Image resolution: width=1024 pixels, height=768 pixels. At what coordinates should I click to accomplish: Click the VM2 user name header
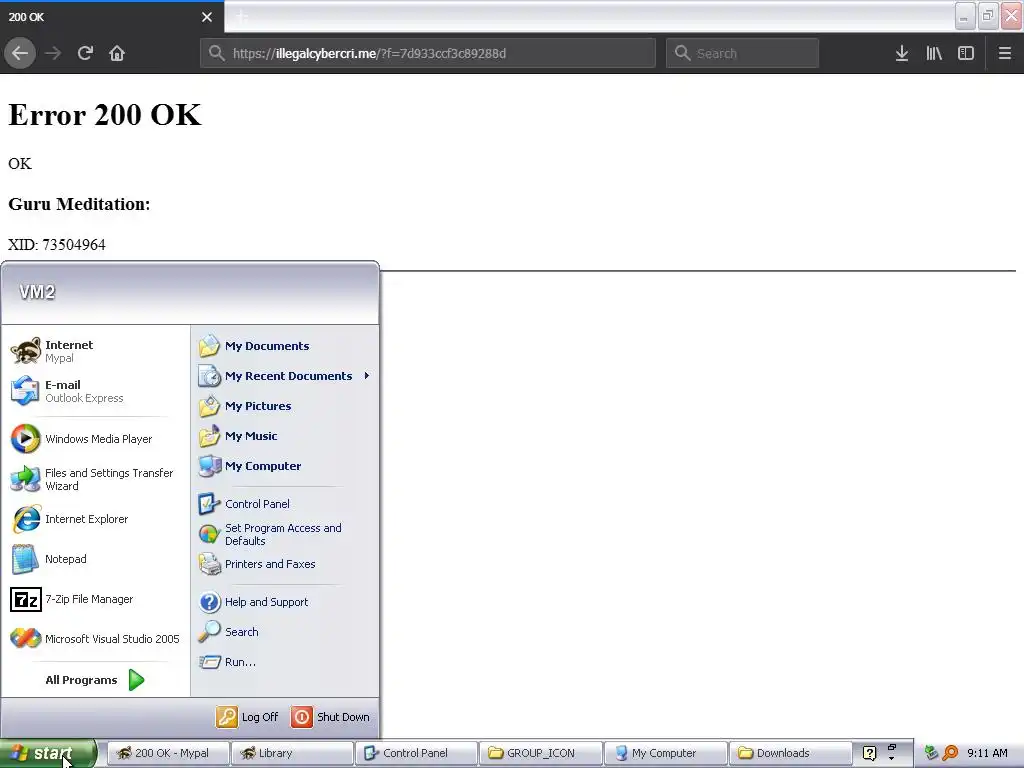[x=37, y=292]
